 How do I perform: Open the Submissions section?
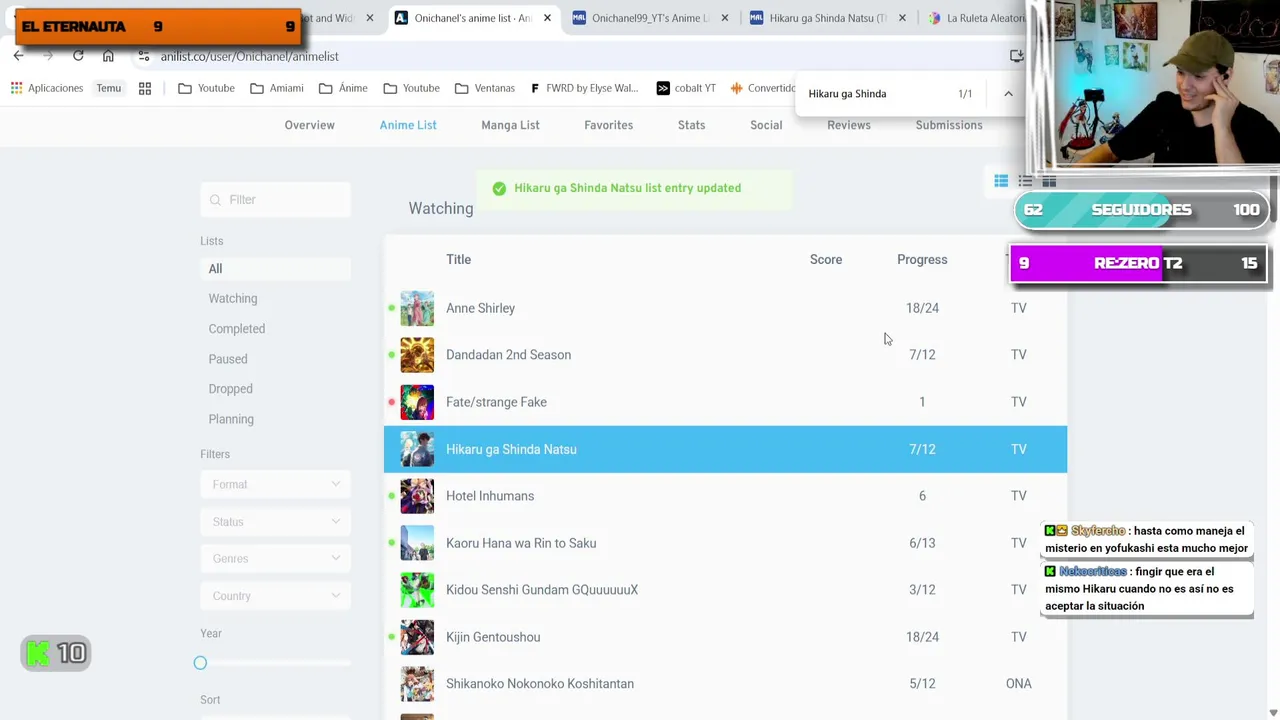pyautogui.click(x=949, y=125)
